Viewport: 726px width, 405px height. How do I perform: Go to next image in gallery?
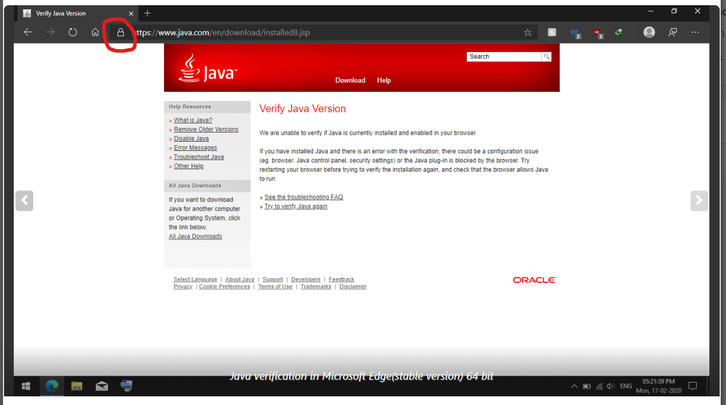click(699, 200)
